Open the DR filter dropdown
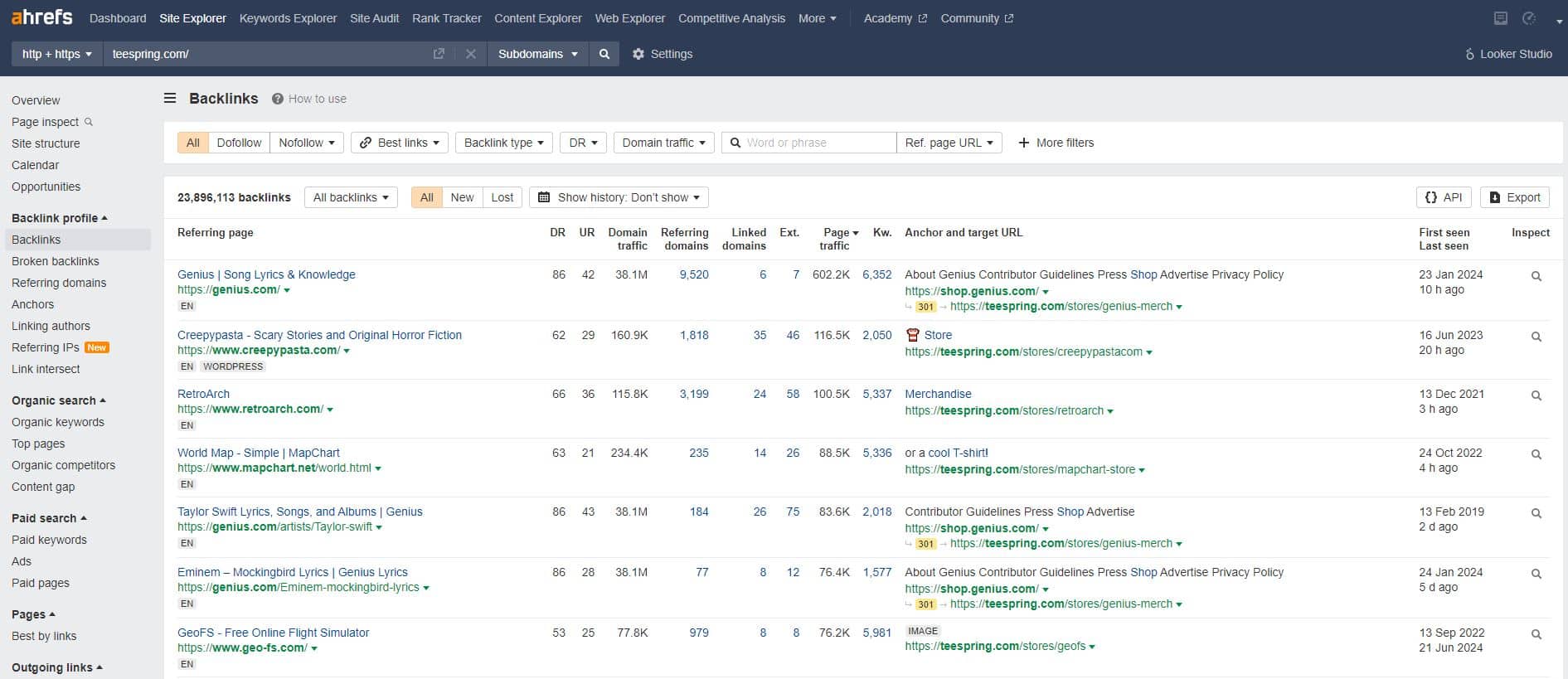1568x679 pixels. point(583,143)
